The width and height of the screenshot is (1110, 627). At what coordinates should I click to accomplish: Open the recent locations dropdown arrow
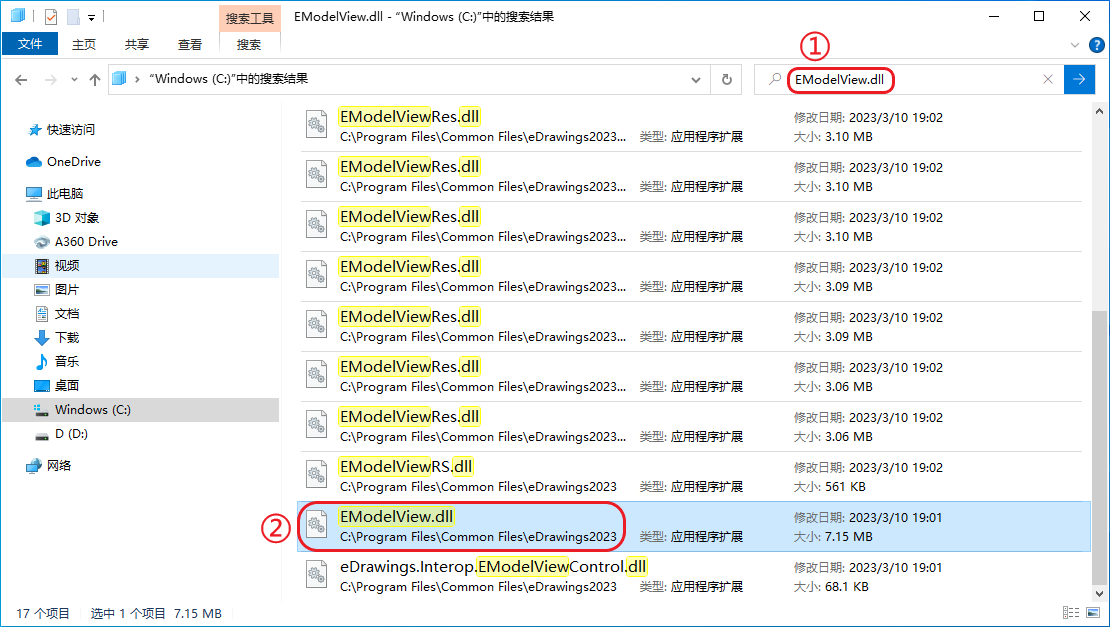tap(74, 79)
